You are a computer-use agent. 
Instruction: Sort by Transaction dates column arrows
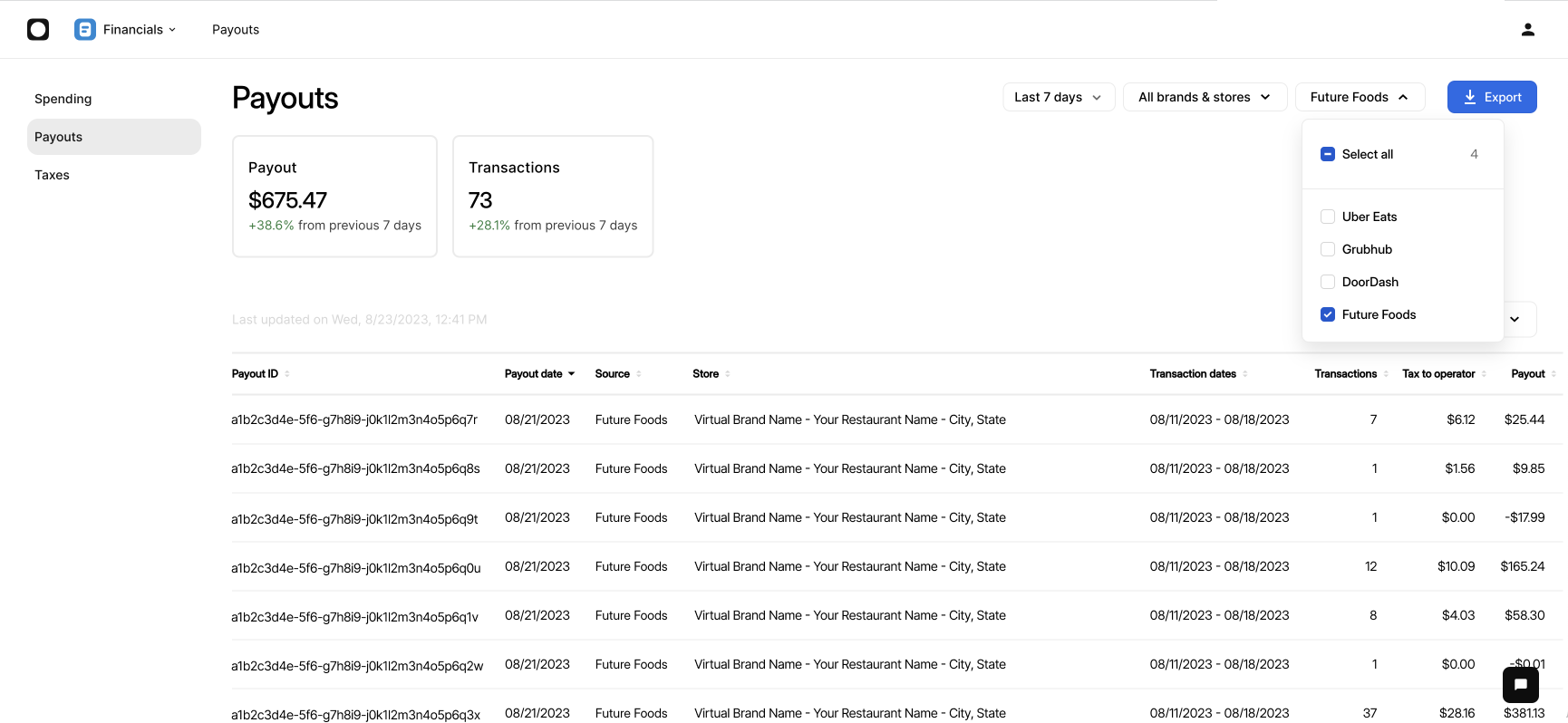point(1245,374)
